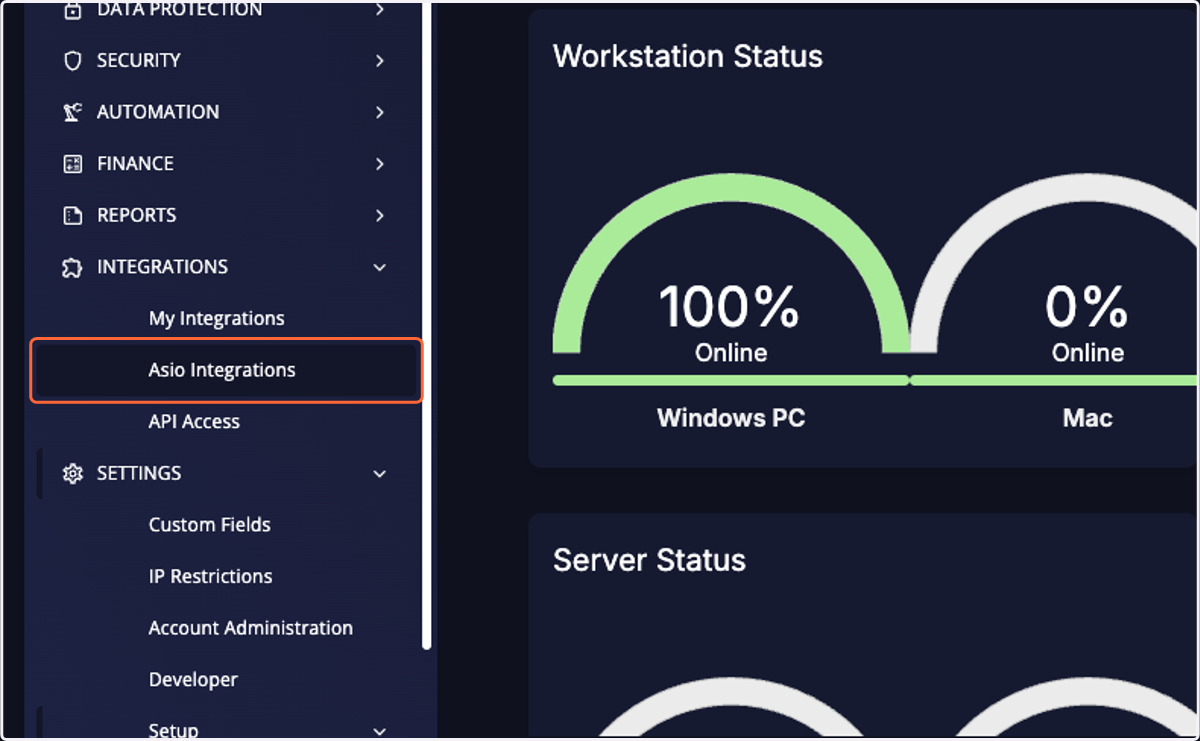
Task: Click the Workstation Status heading
Action: tap(688, 56)
